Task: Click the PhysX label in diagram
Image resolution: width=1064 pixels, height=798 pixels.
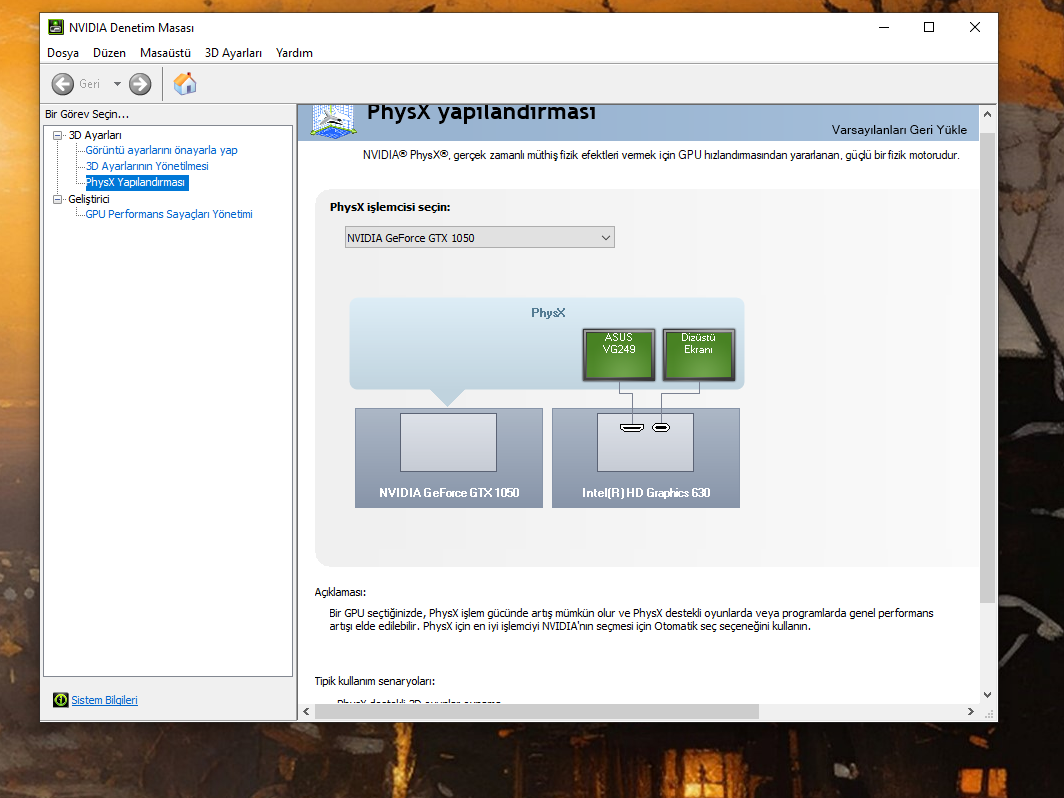Action: coord(548,313)
